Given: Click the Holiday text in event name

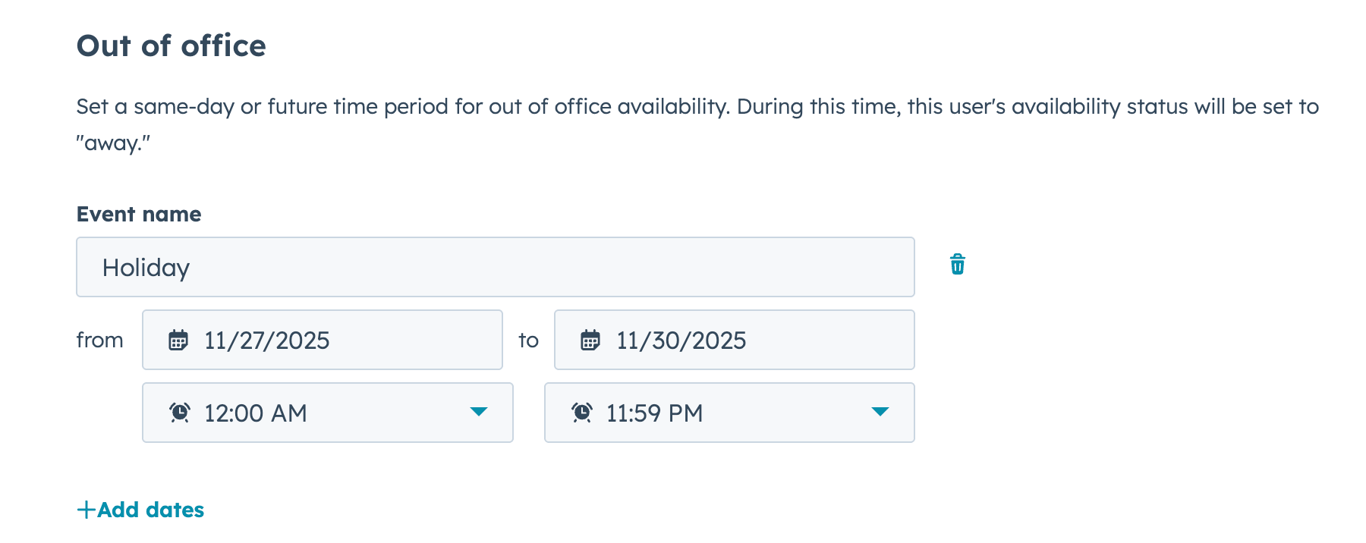Looking at the screenshot, I should [146, 268].
